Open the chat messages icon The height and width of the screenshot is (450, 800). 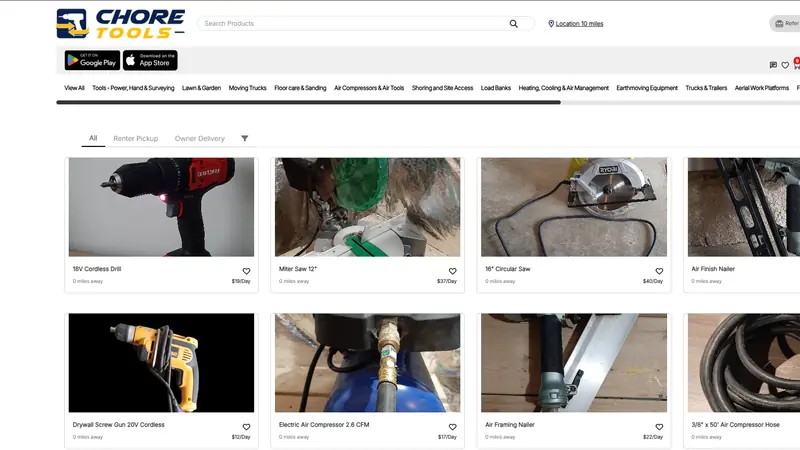pyautogui.click(x=773, y=65)
